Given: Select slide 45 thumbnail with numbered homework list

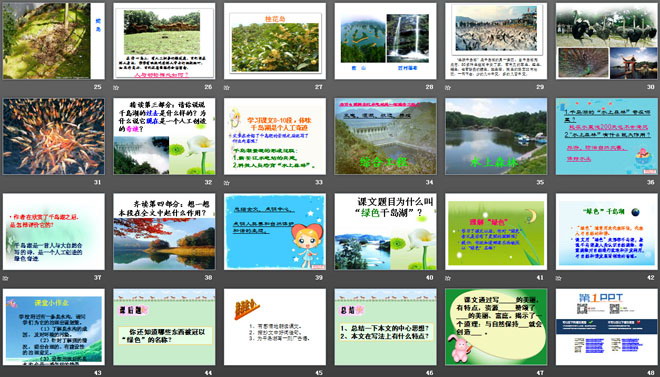Looking at the screenshot, I should pyautogui.click(x=275, y=327).
